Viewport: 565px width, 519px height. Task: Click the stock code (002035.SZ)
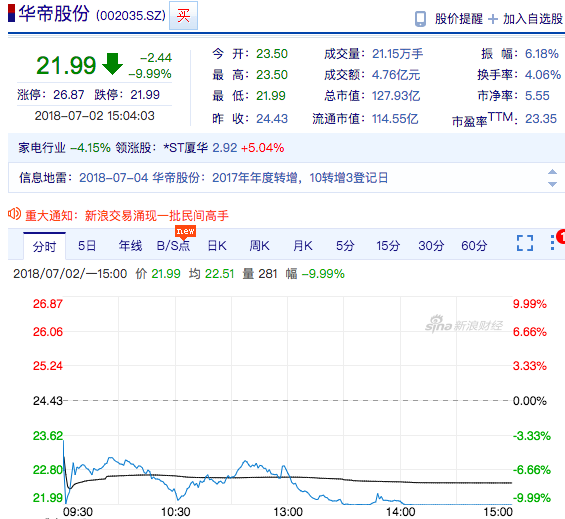[x=131, y=15]
